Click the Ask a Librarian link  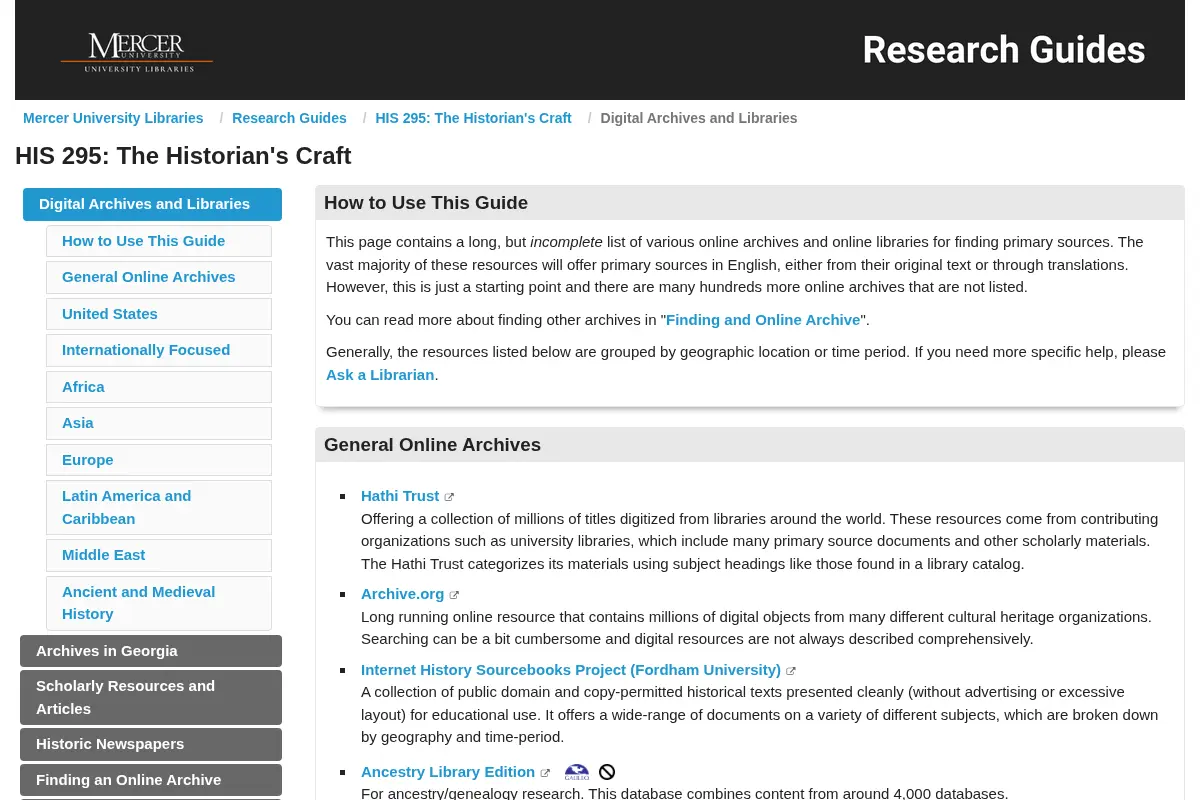pos(380,375)
